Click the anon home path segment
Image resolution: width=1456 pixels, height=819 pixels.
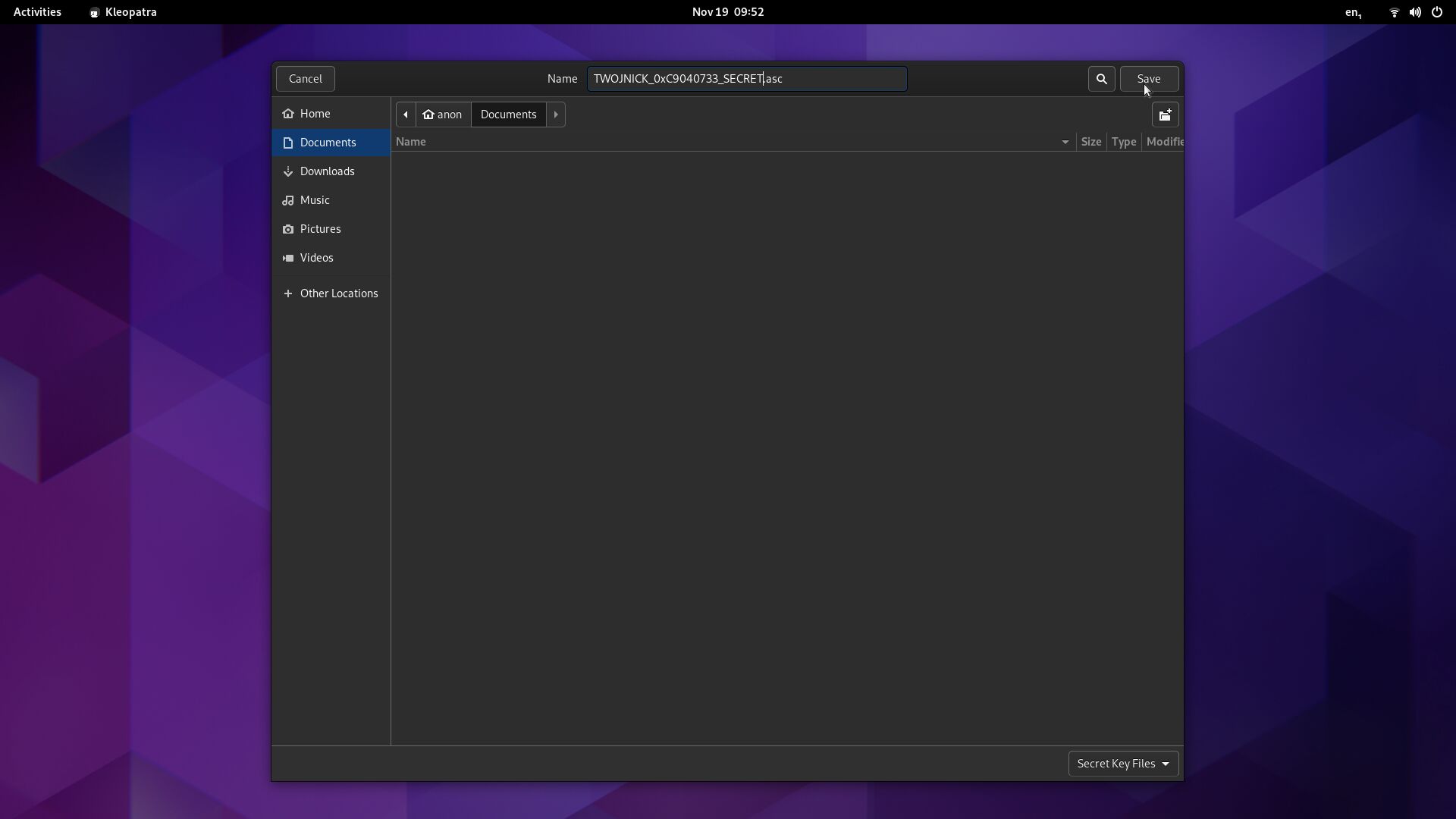tap(443, 115)
